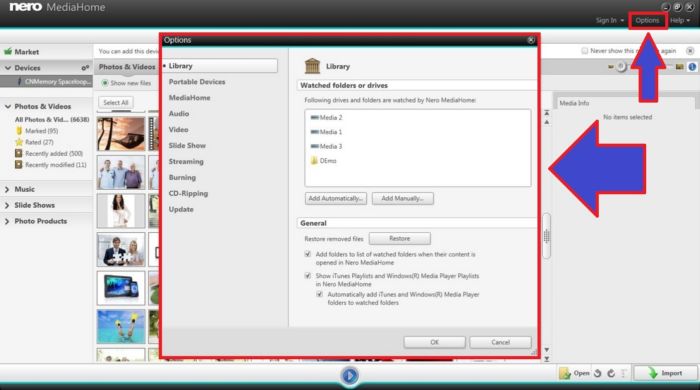Click the Open folder icon
The height and width of the screenshot is (390, 700).
click(565, 373)
